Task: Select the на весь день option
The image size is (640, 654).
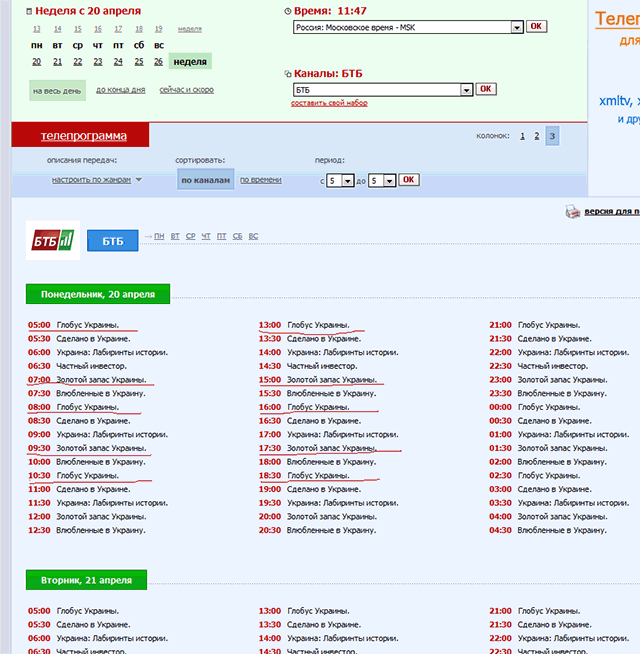Action: click(57, 90)
